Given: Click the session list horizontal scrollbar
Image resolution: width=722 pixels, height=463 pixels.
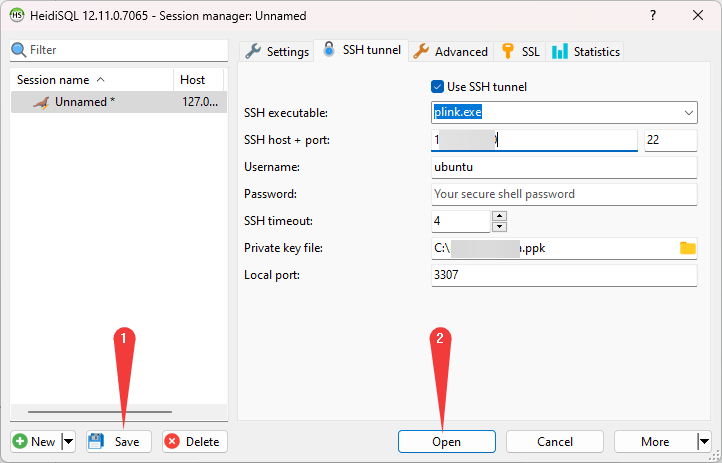Looking at the screenshot, I should pos(100,412).
